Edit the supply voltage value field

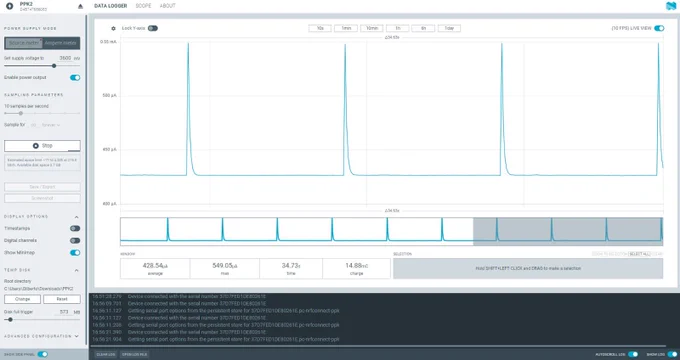point(65,58)
